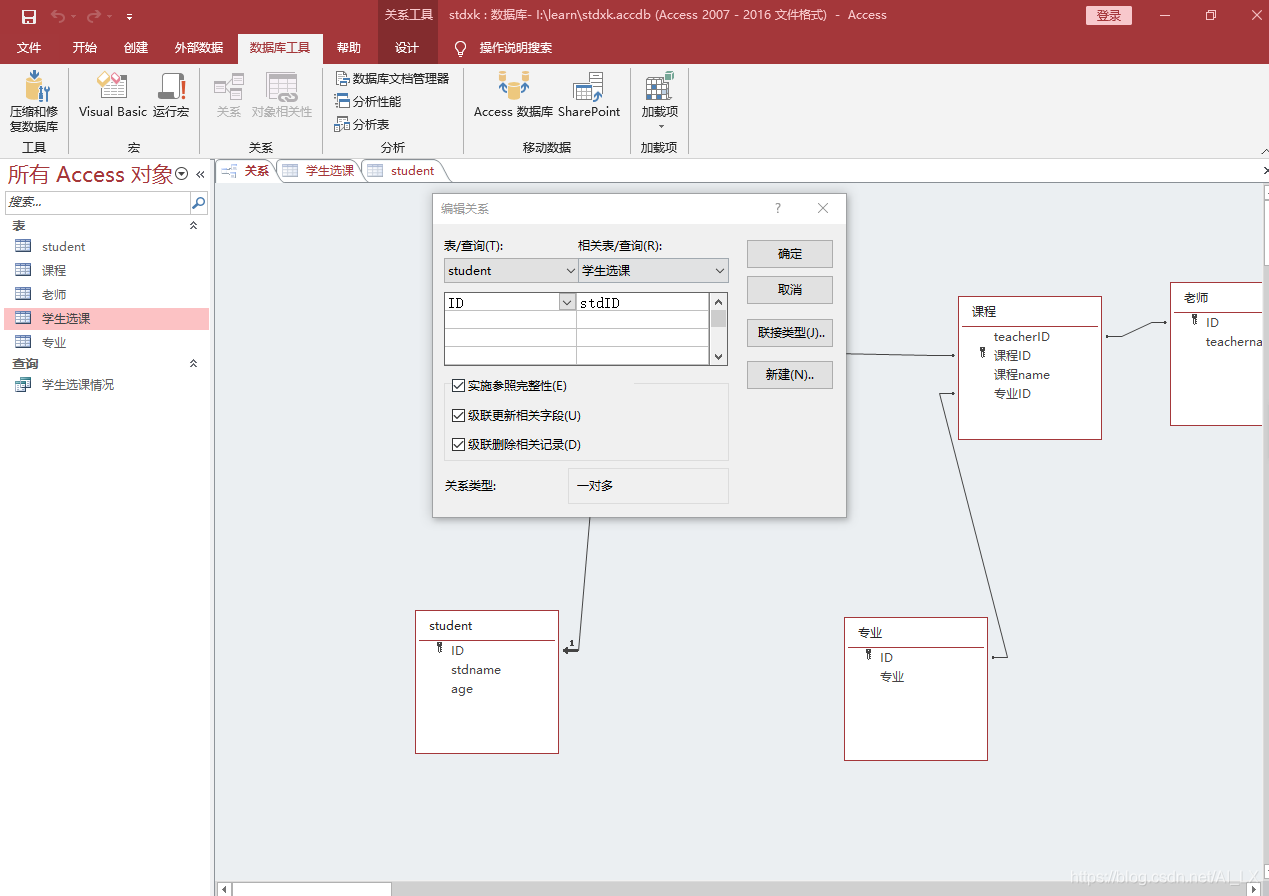The height and width of the screenshot is (896, 1269).
Task: Collapse 查询 group in navigation pane
Action: tap(194, 364)
